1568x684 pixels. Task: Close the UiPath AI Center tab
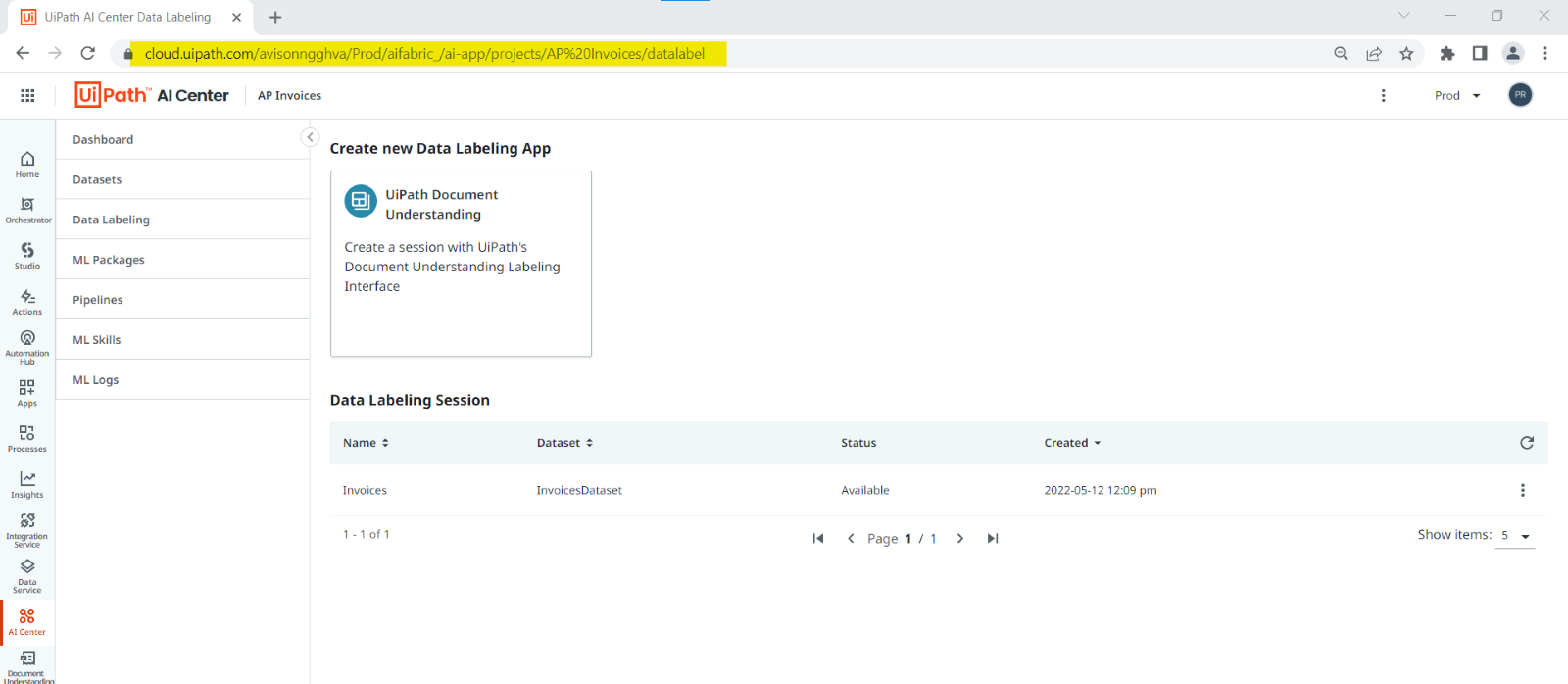[x=236, y=17]
